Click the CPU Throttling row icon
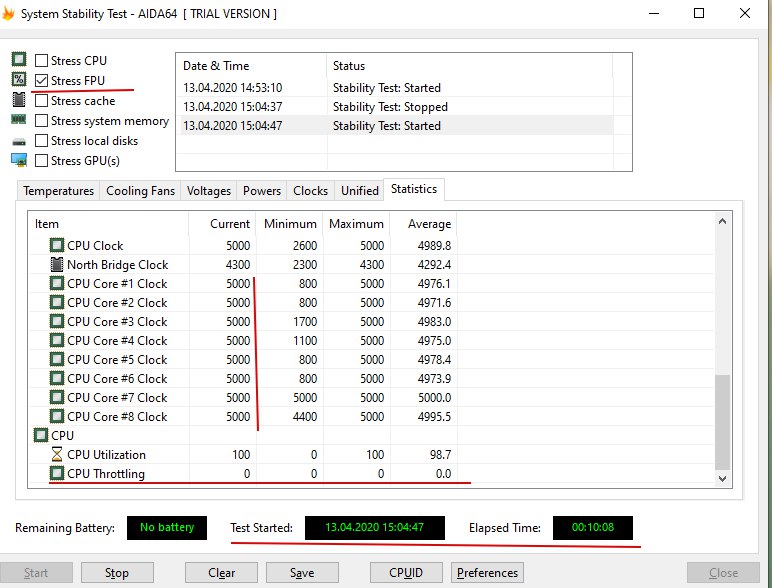The image size is (772, 588). coord(57,473)
